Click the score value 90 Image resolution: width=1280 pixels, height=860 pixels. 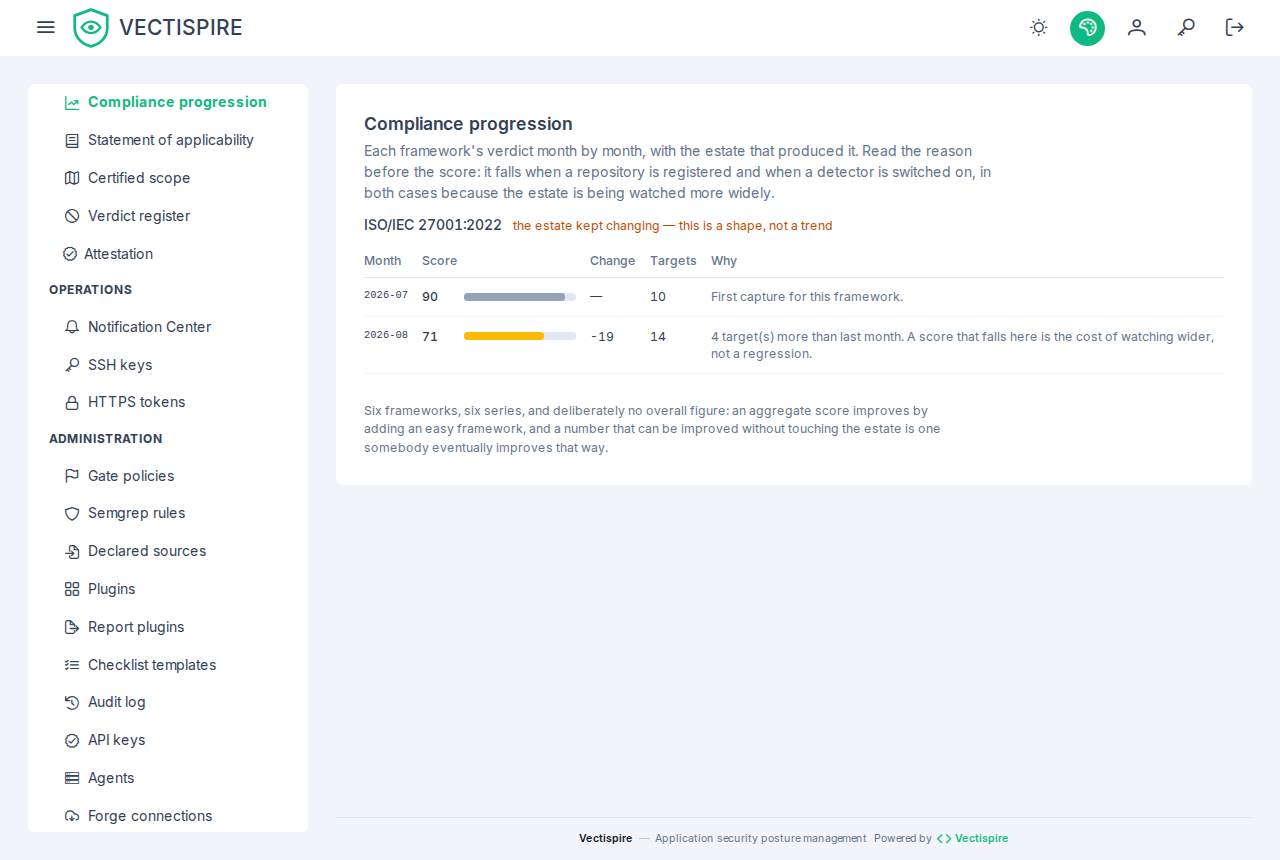coord(430,297)
